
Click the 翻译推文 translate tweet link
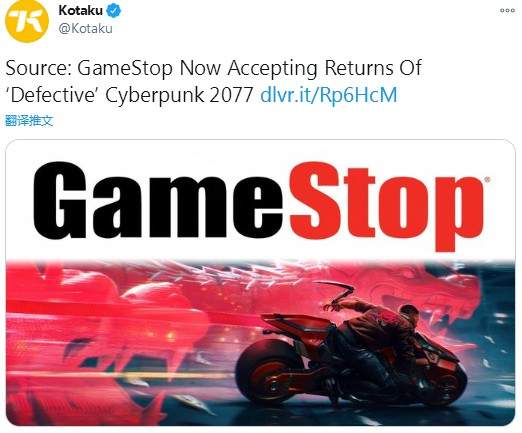point(29,120)
